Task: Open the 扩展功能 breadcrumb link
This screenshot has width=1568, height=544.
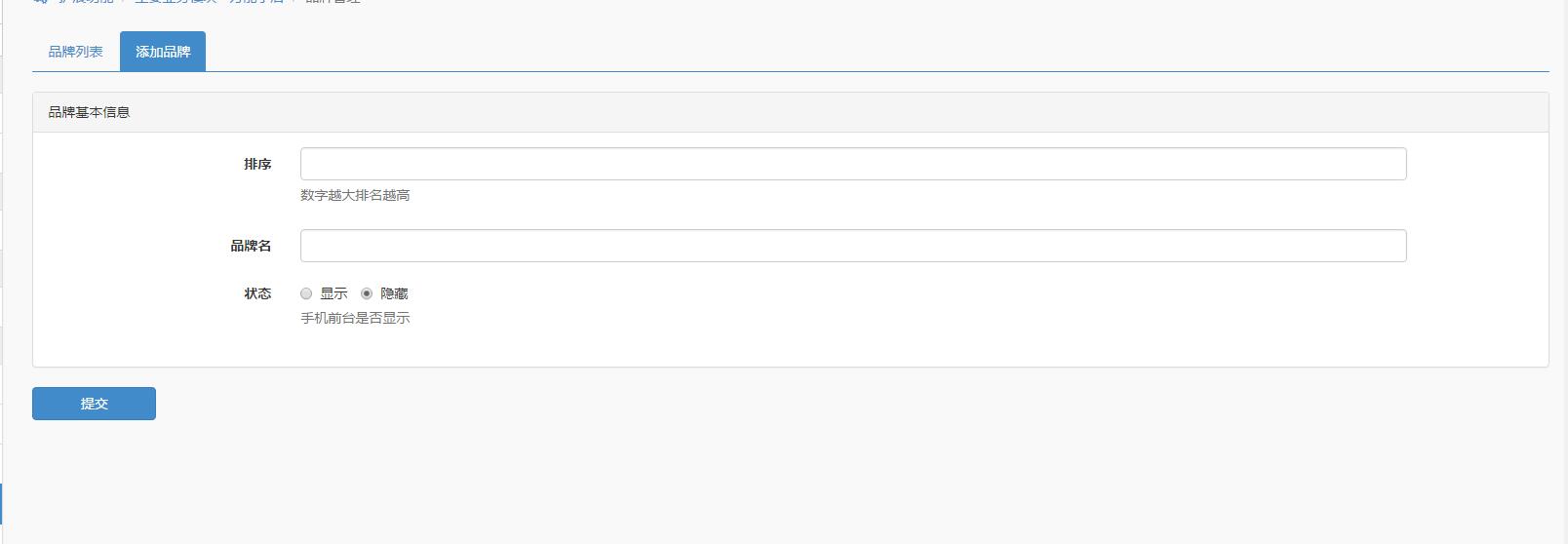Action: pos(85,1)
